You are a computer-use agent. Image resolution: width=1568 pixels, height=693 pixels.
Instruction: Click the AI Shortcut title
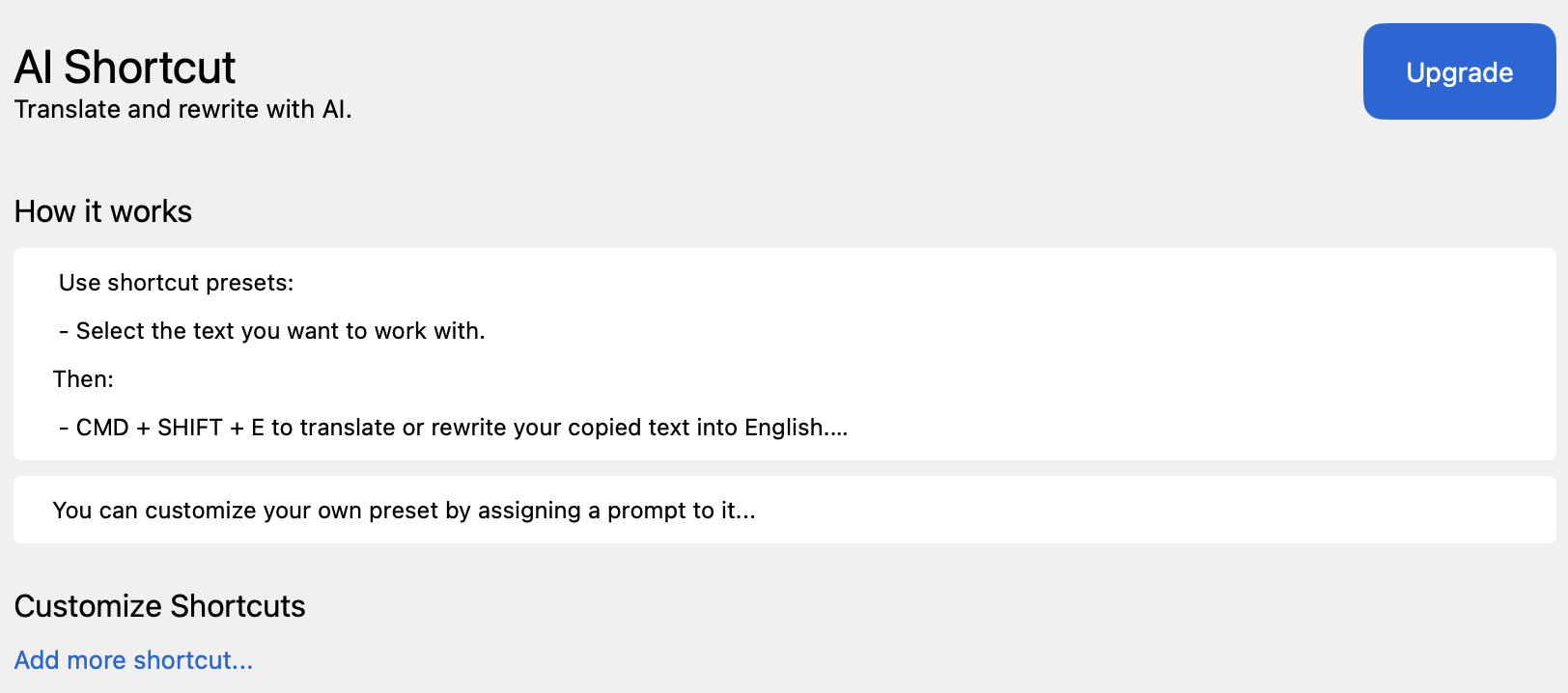(125, 68)
